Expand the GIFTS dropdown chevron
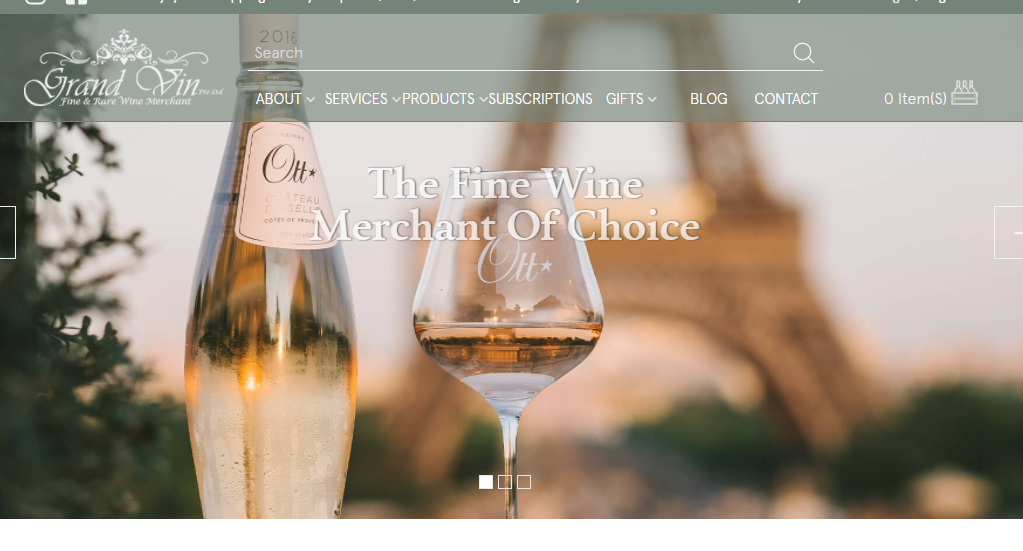 click(x=652, y=100)
